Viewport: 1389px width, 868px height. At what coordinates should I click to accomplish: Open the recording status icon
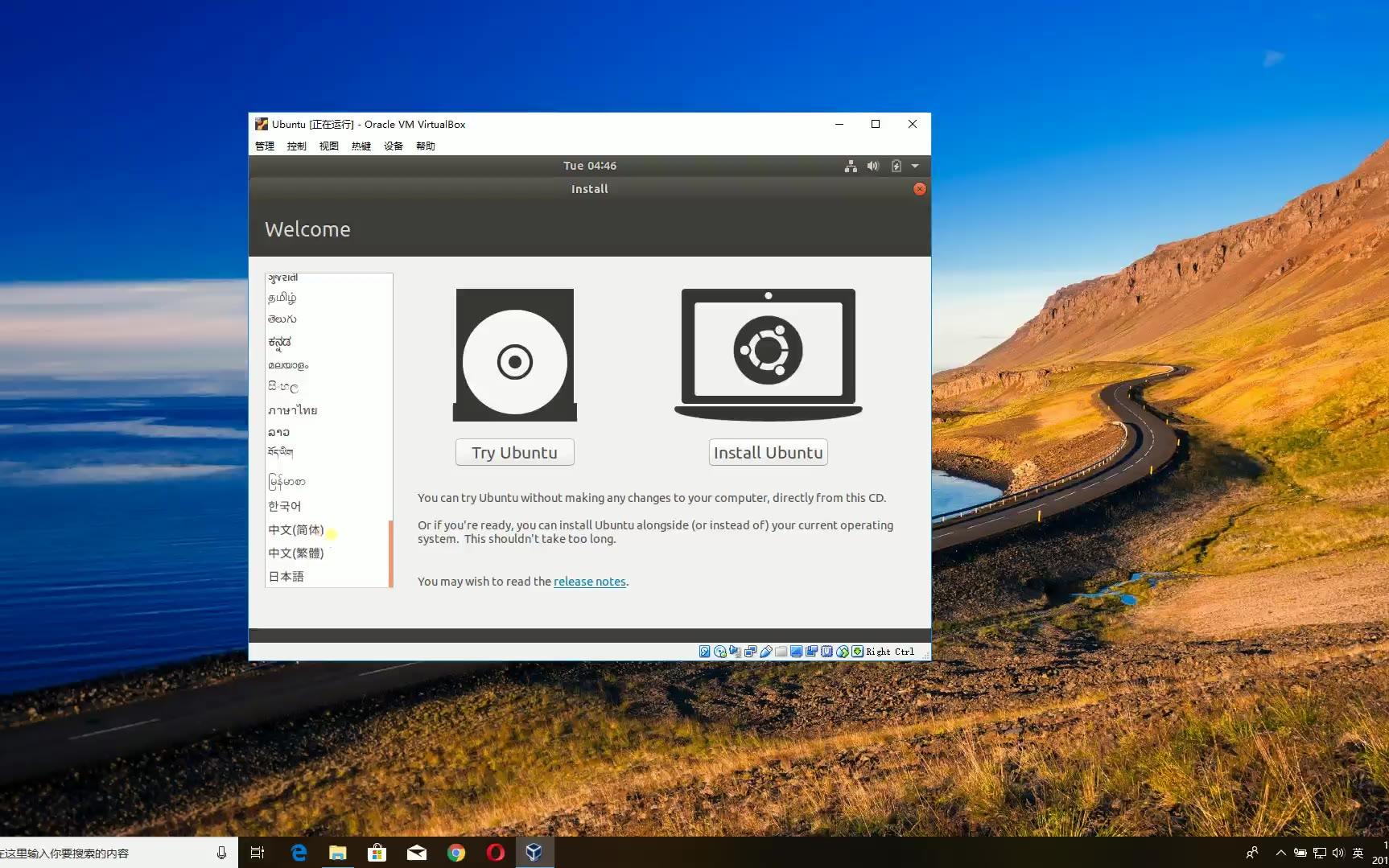coord(812,652)
